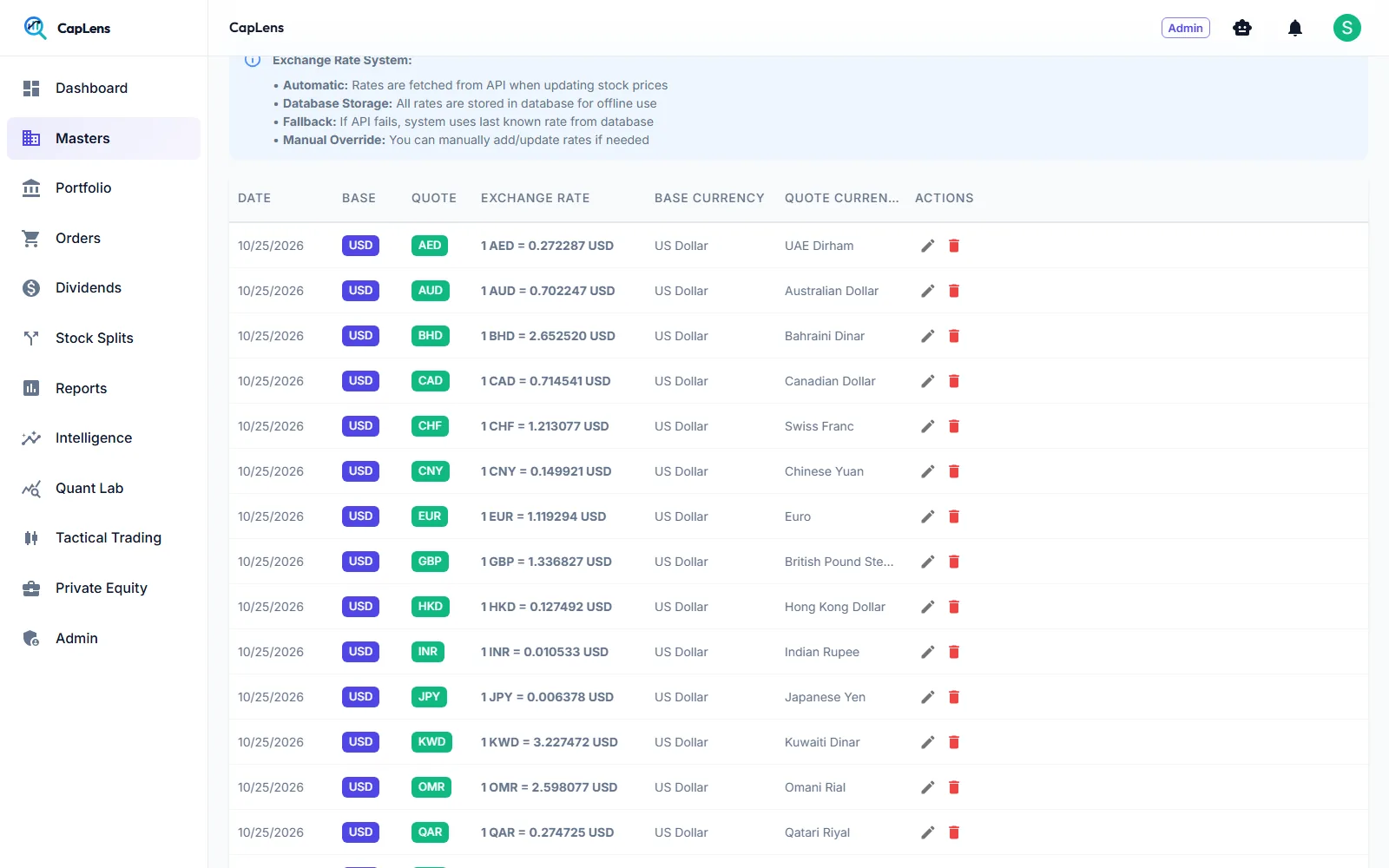Viewport: 1389px width, 868px height.
Task: Click the AED quote currency badge
Action: click(430, 246)
